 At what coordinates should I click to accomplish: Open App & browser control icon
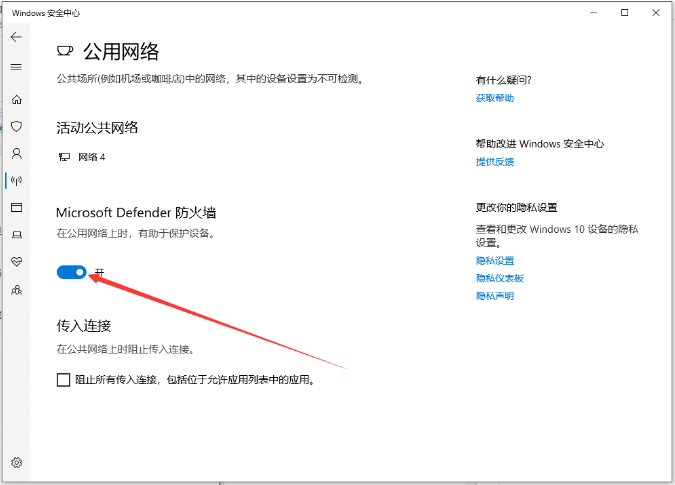(x=16, y=208)
